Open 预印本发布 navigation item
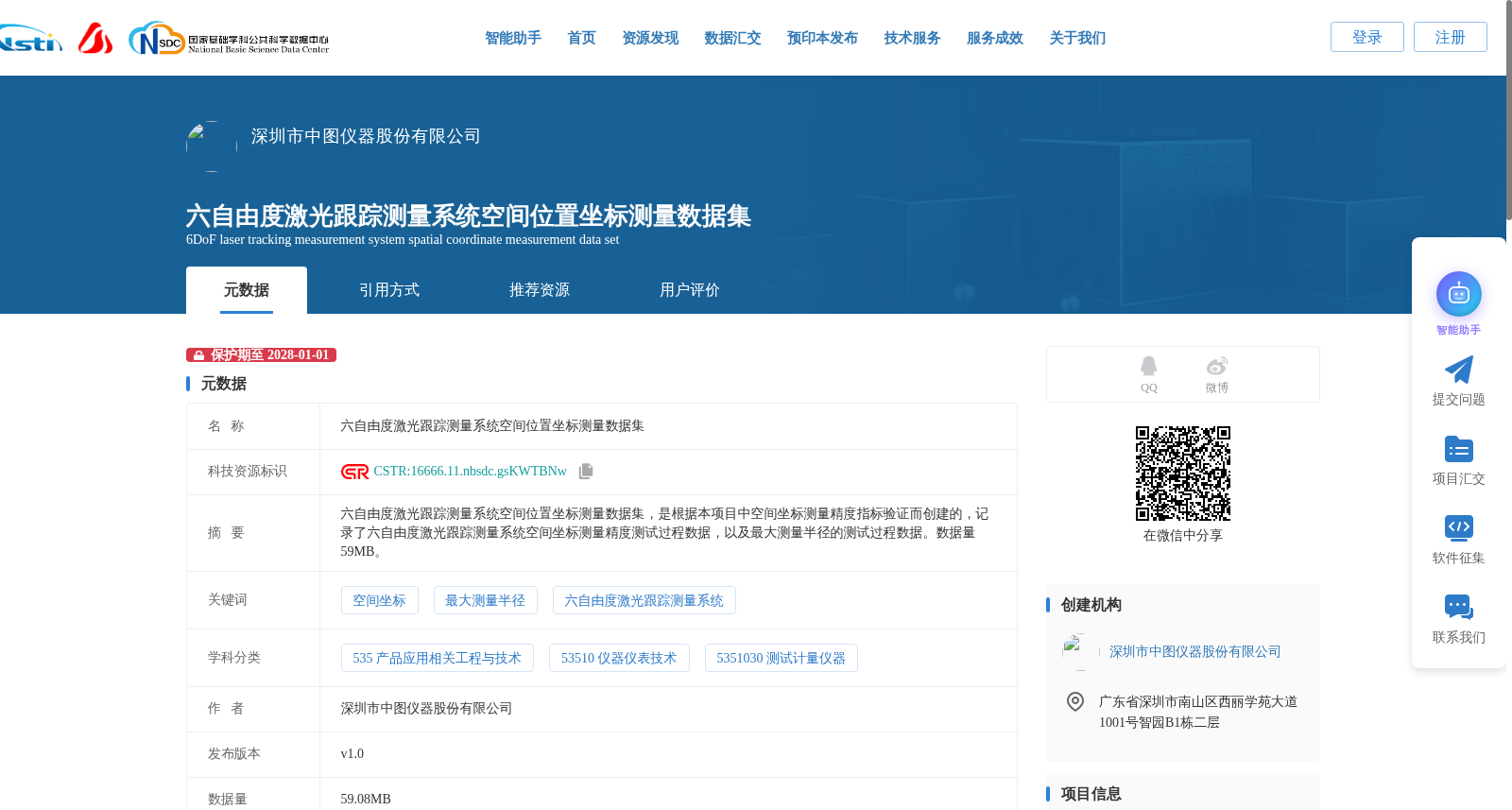This screenshot has height=810, width=1512. coord(822,38)
